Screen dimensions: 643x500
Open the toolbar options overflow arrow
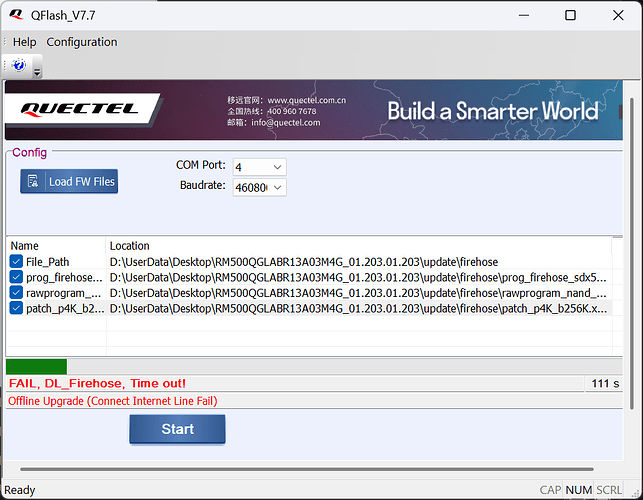click(37, 73)
